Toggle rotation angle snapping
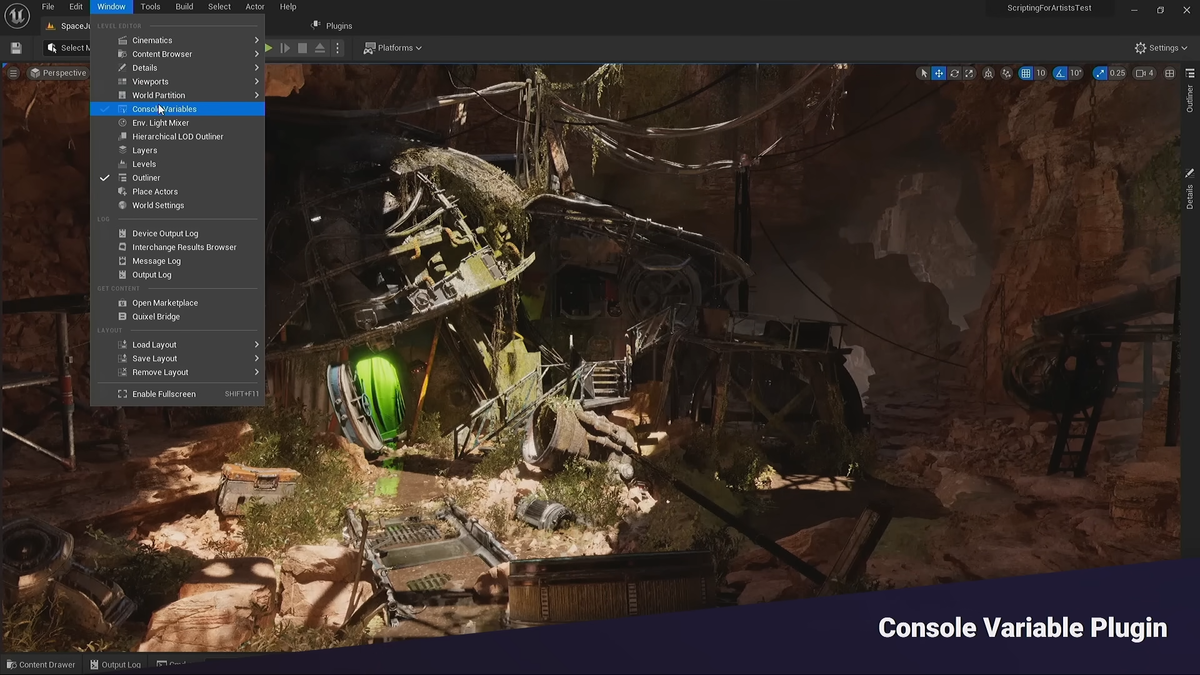The image size is (1200, 675). [1061, 73]
